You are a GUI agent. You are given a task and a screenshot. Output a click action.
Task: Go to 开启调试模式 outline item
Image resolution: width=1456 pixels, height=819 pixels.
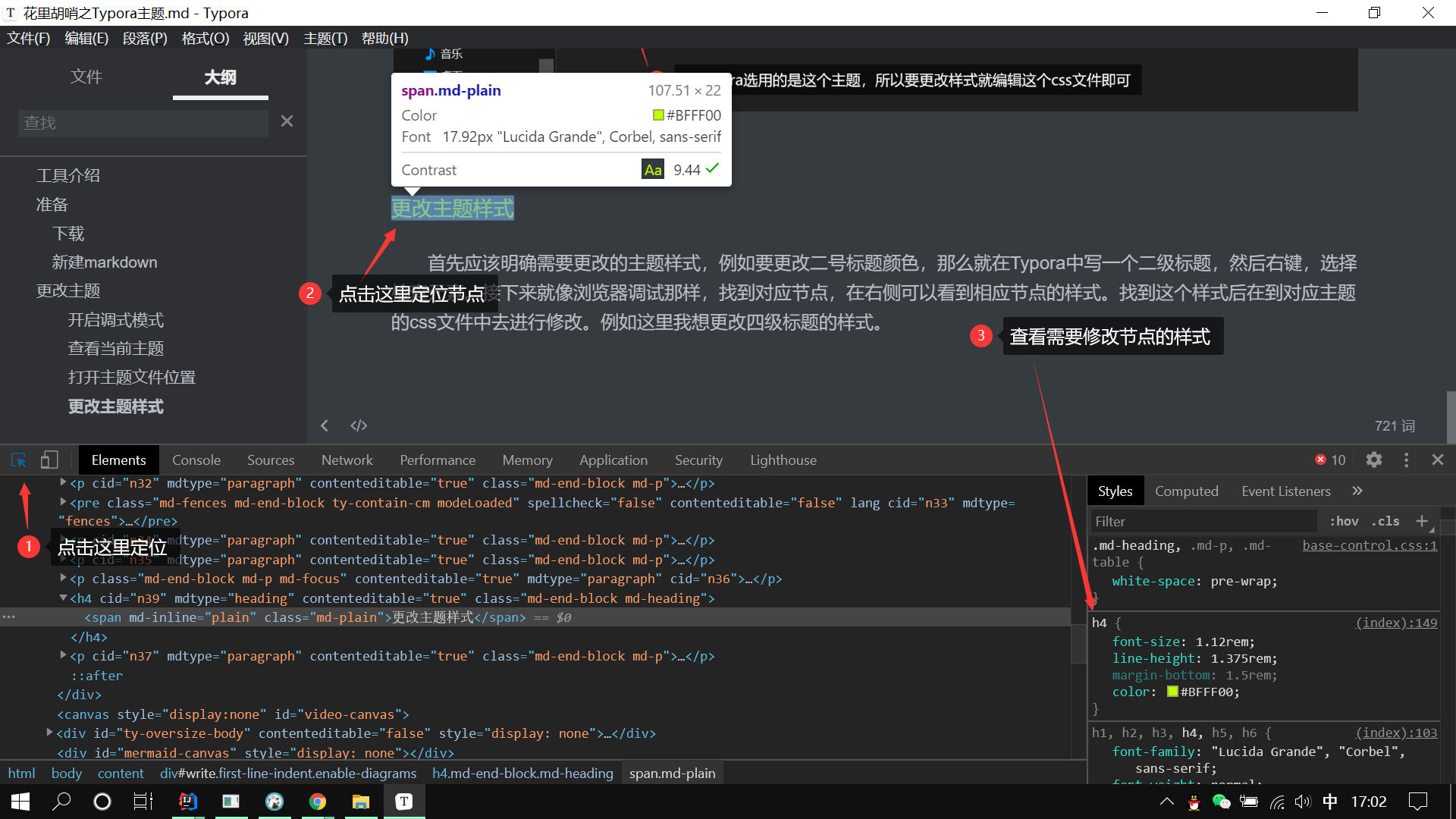coord(116,320)
